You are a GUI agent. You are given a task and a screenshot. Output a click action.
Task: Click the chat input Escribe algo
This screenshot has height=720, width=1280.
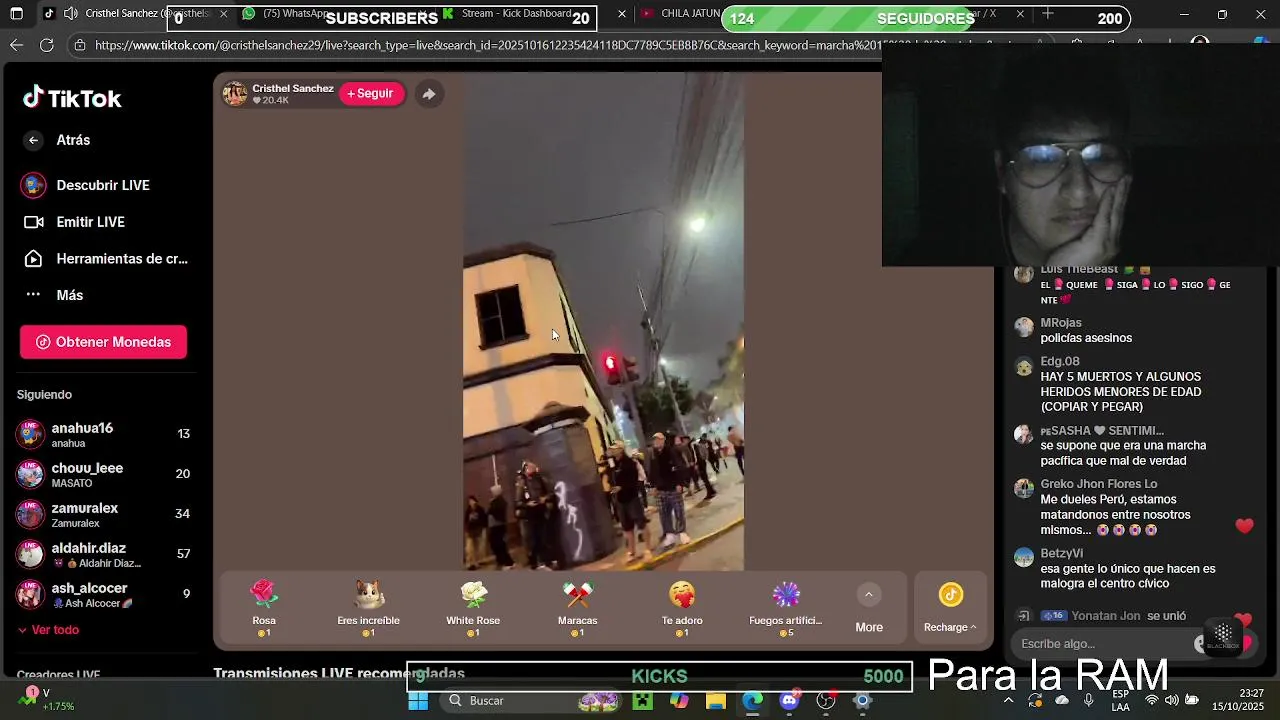[1105, 644]
